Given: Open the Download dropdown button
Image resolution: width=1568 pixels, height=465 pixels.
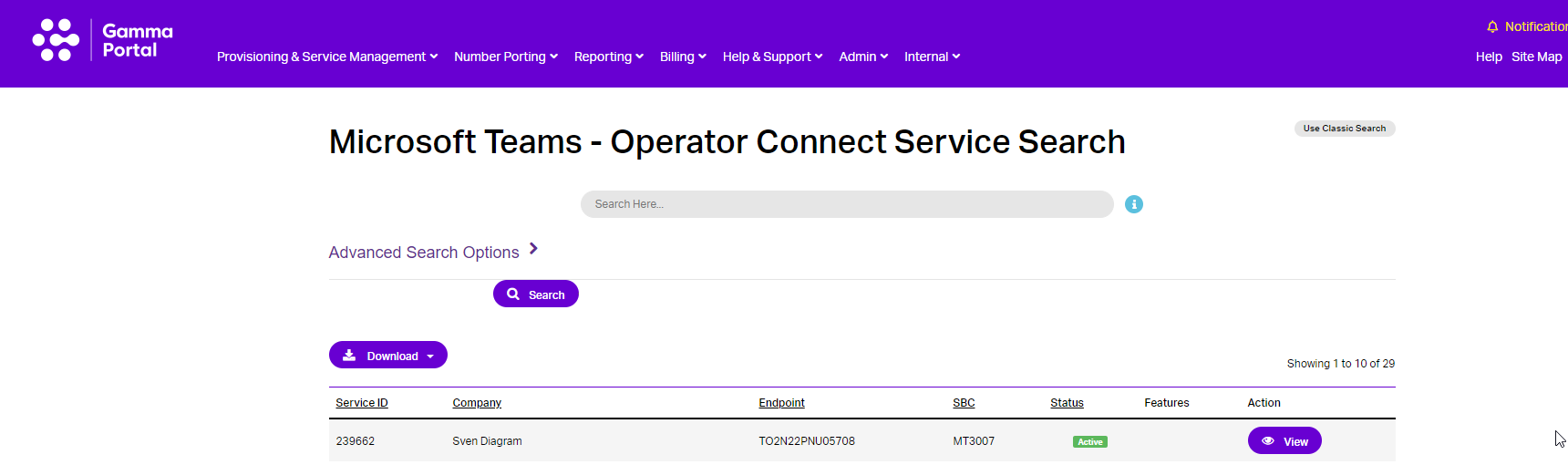Looking at the screenshot, I should click(388, 355).
